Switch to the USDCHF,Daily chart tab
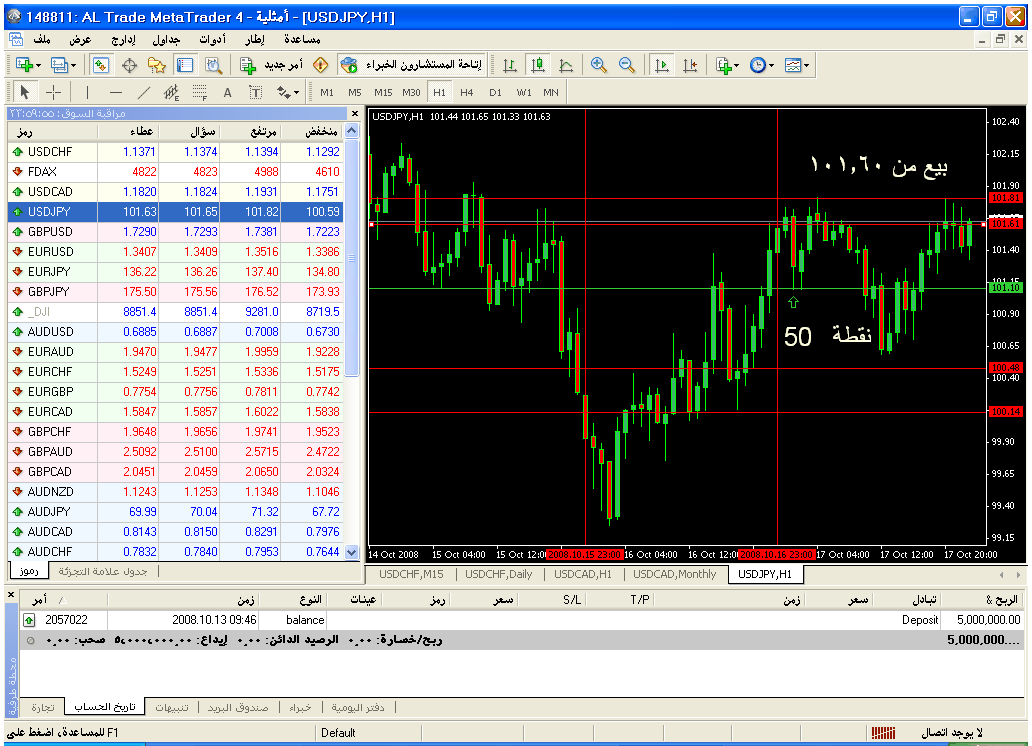This screenshot has width=1032, height=746. tap(498, 574)
